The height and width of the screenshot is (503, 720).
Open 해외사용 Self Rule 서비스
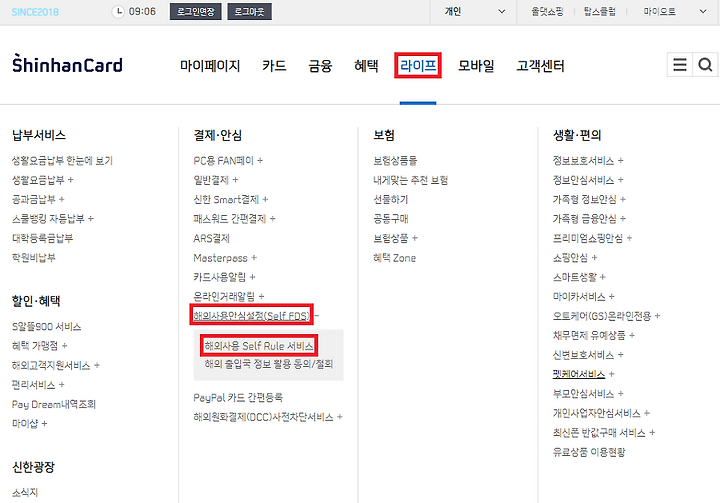(x=259, y=345)
